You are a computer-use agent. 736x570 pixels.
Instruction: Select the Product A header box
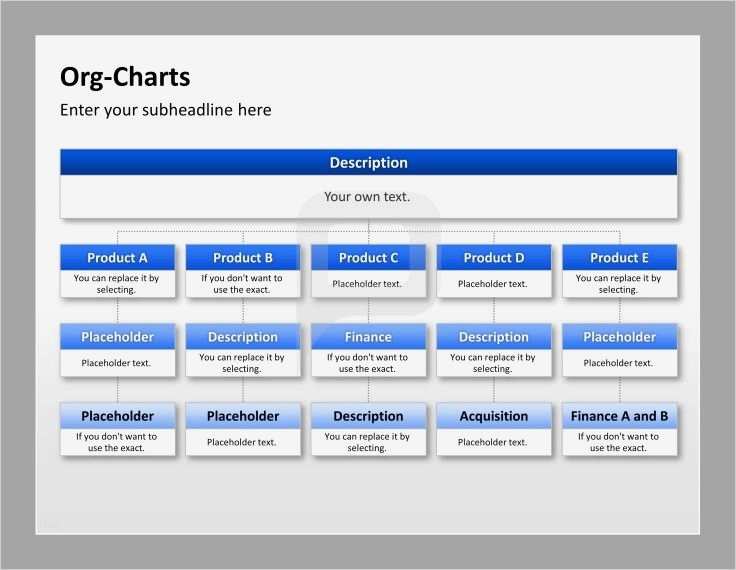117,258
